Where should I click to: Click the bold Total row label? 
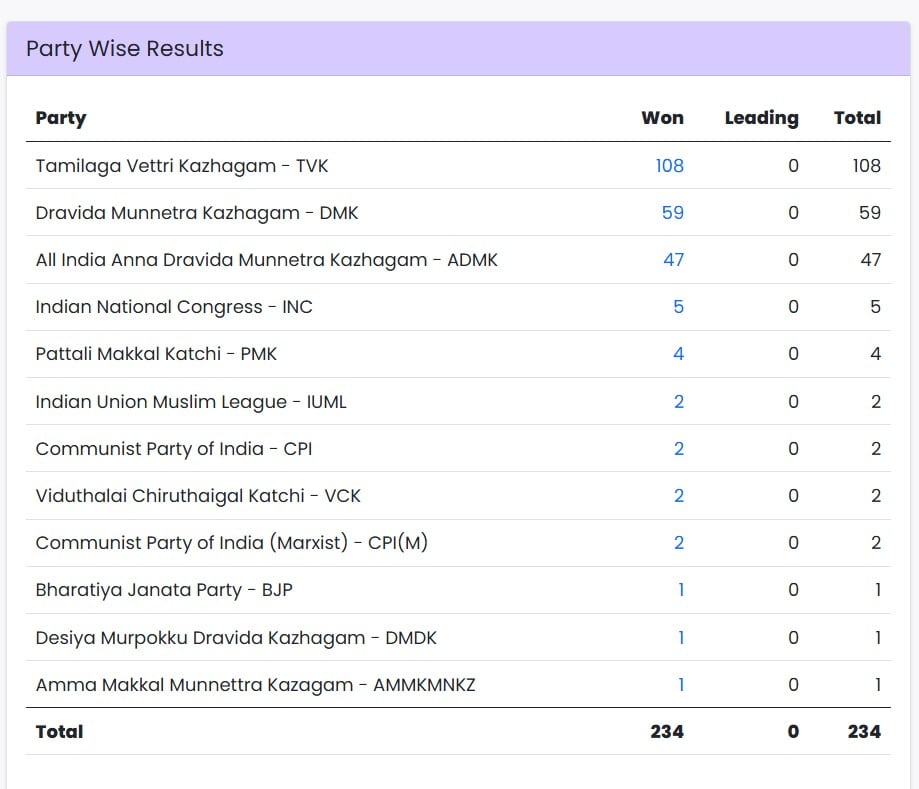tap(59, 732)
